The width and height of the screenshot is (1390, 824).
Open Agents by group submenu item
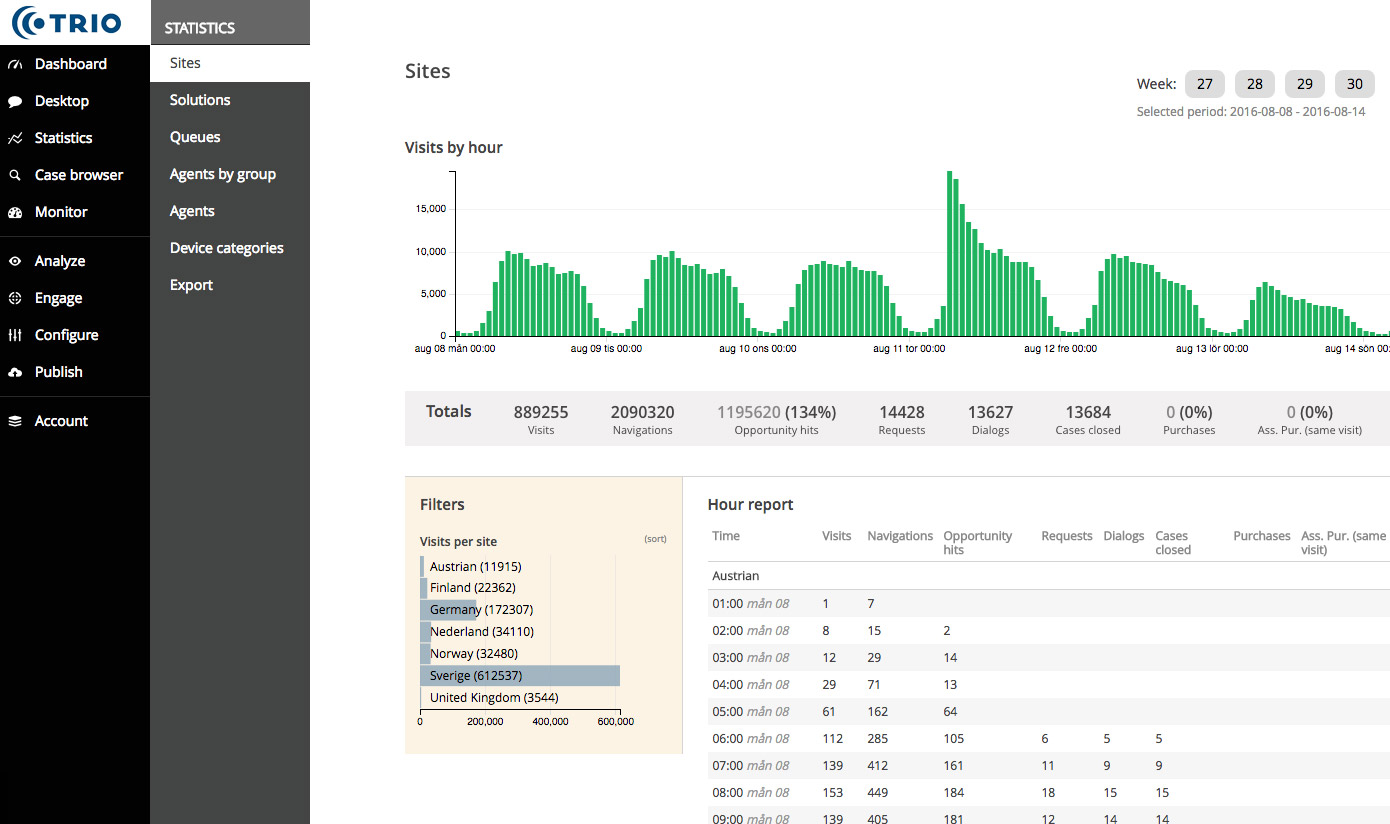point(222,174)
